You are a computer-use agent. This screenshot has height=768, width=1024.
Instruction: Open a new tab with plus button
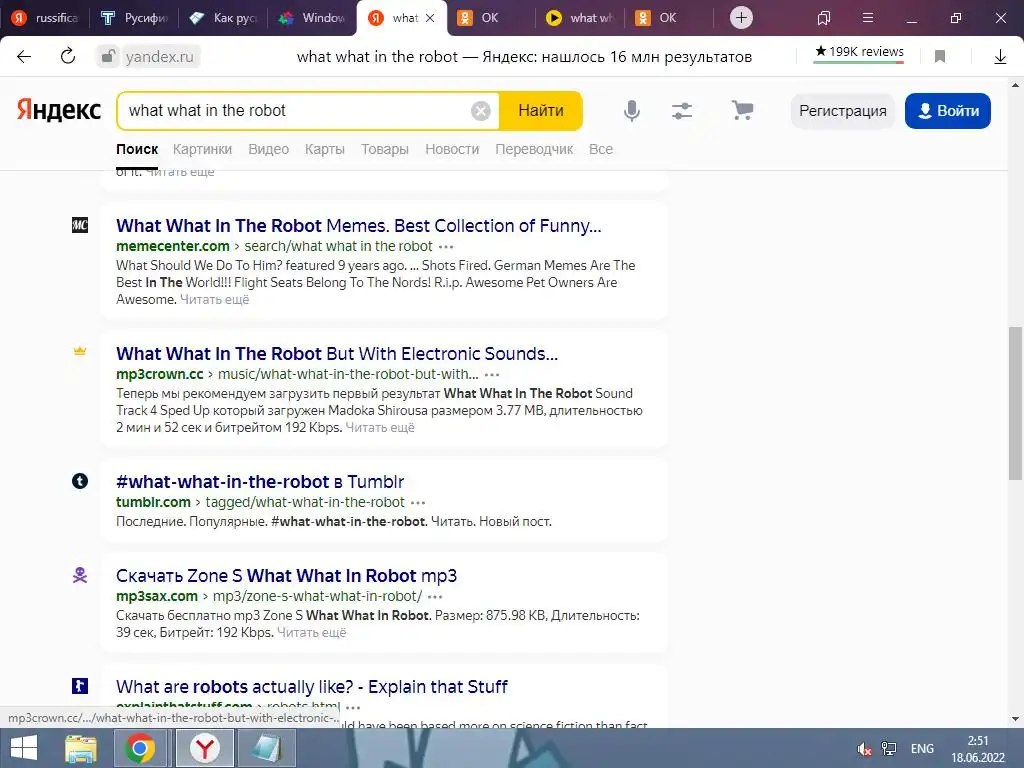tap(741, 18)
